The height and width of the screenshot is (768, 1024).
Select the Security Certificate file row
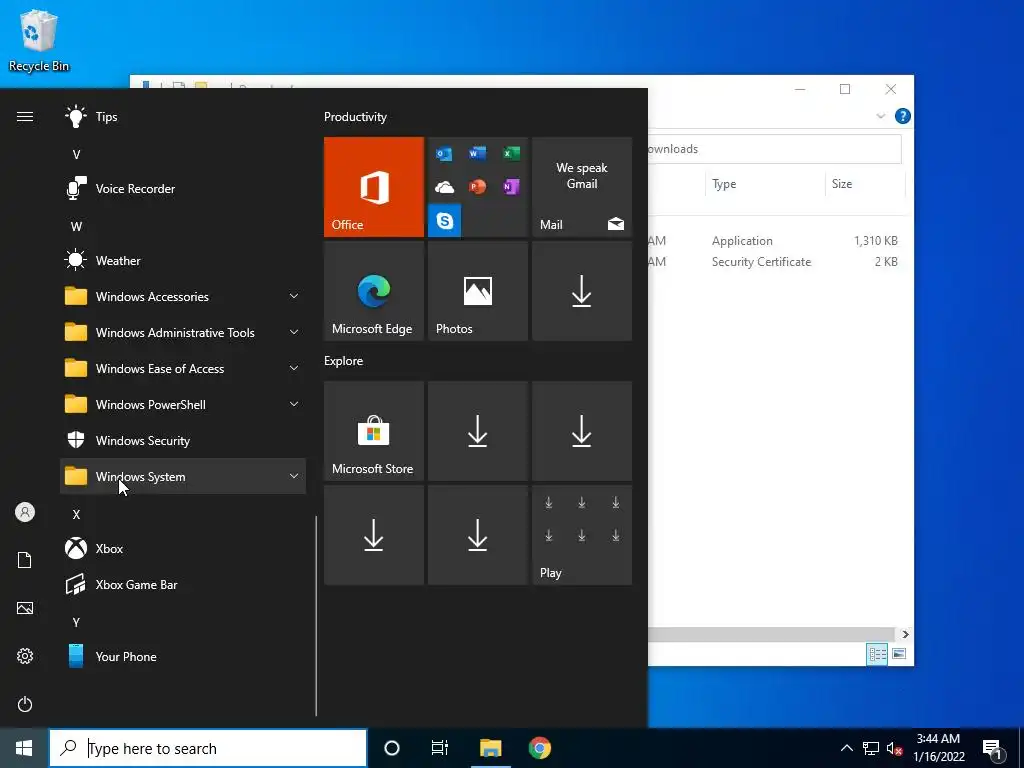pos(776,262)
